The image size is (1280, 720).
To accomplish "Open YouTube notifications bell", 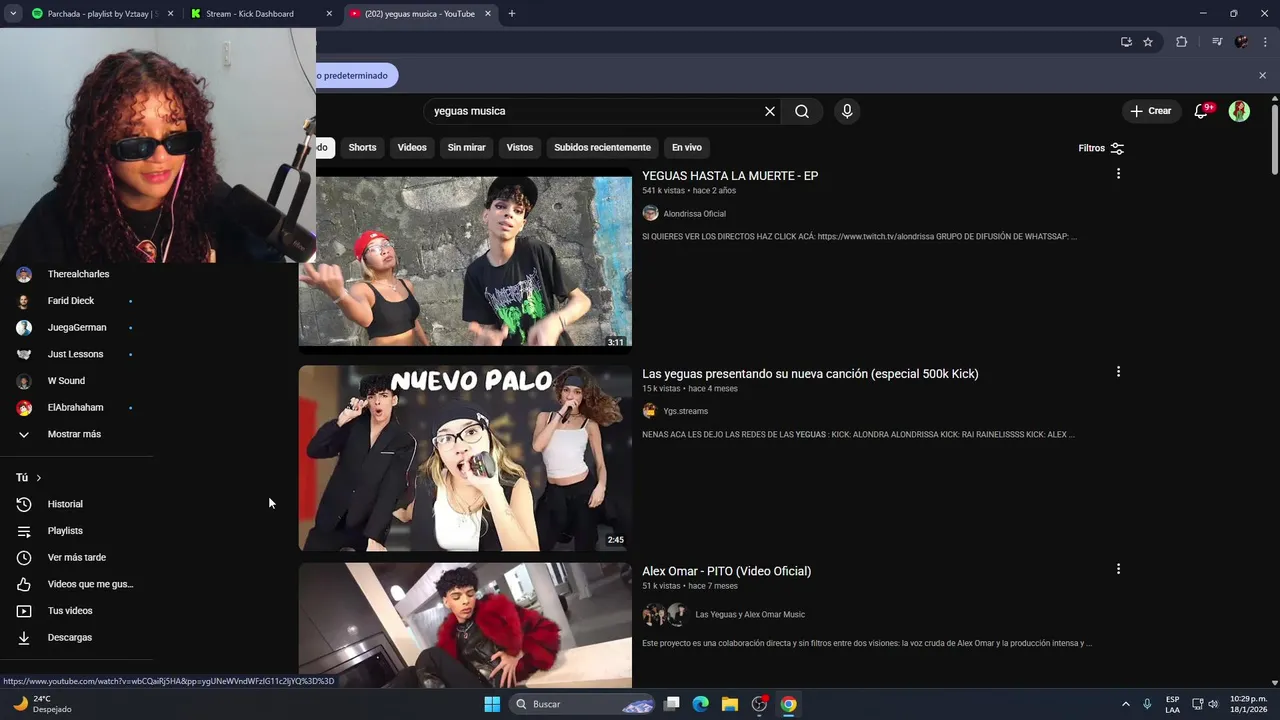I will [x=1202, y=111].
